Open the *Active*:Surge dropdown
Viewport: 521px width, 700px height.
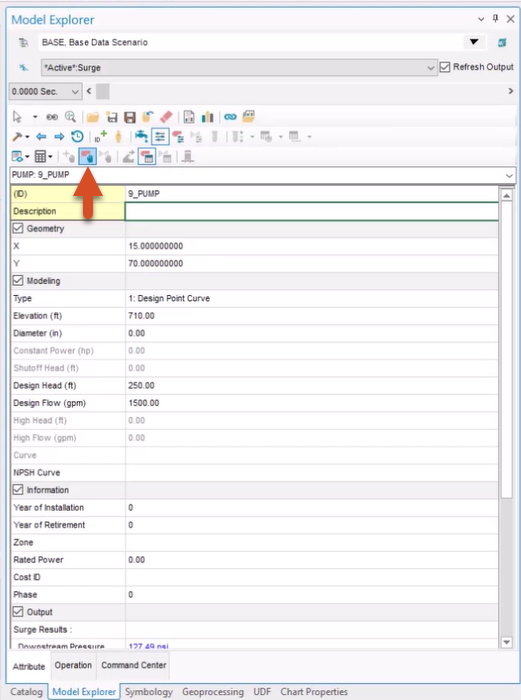pyautogui.click(x=239, y=67)
